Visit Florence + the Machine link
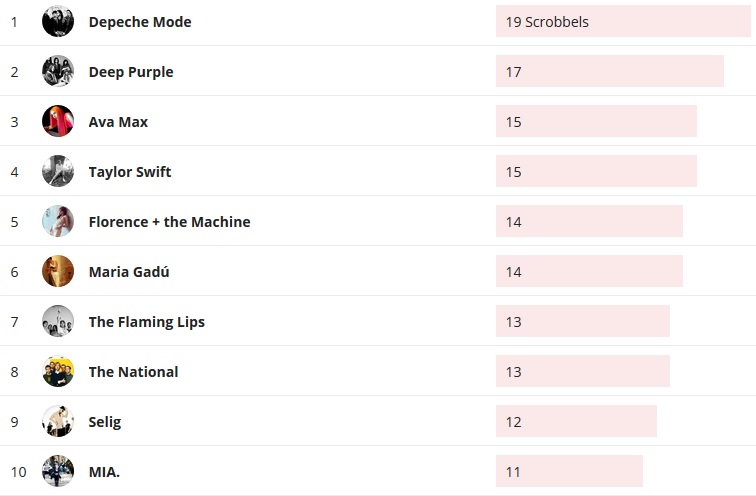 (x=169, y=222)
